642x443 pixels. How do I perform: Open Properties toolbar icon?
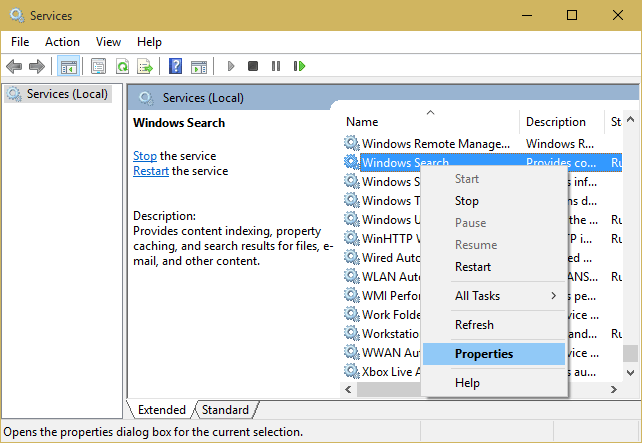(98, 66)
